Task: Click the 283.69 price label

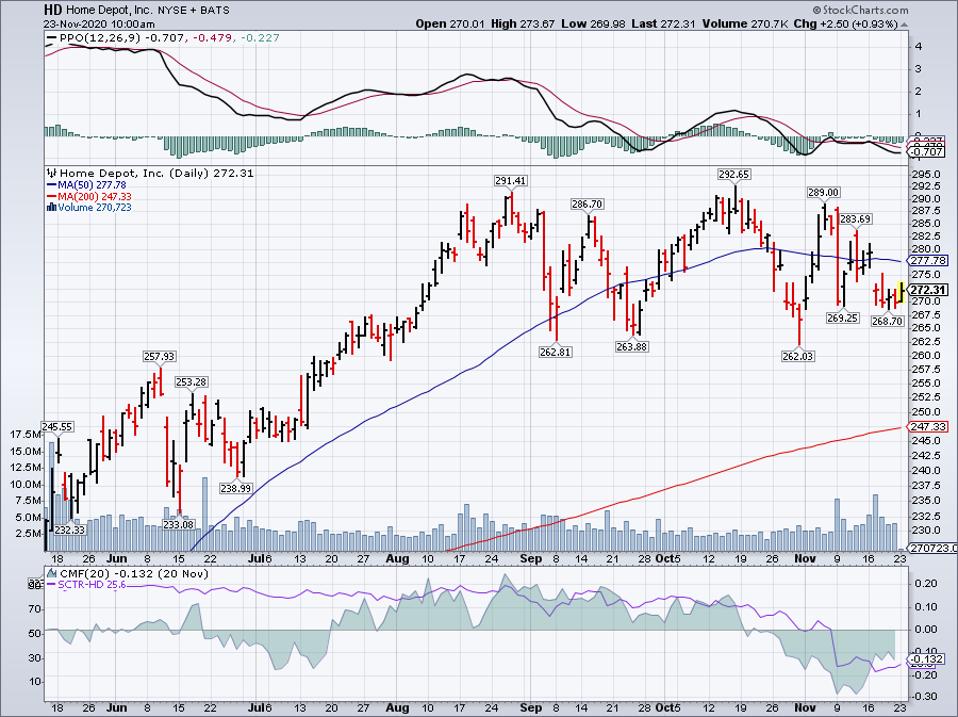Action: tap(856, 219)
